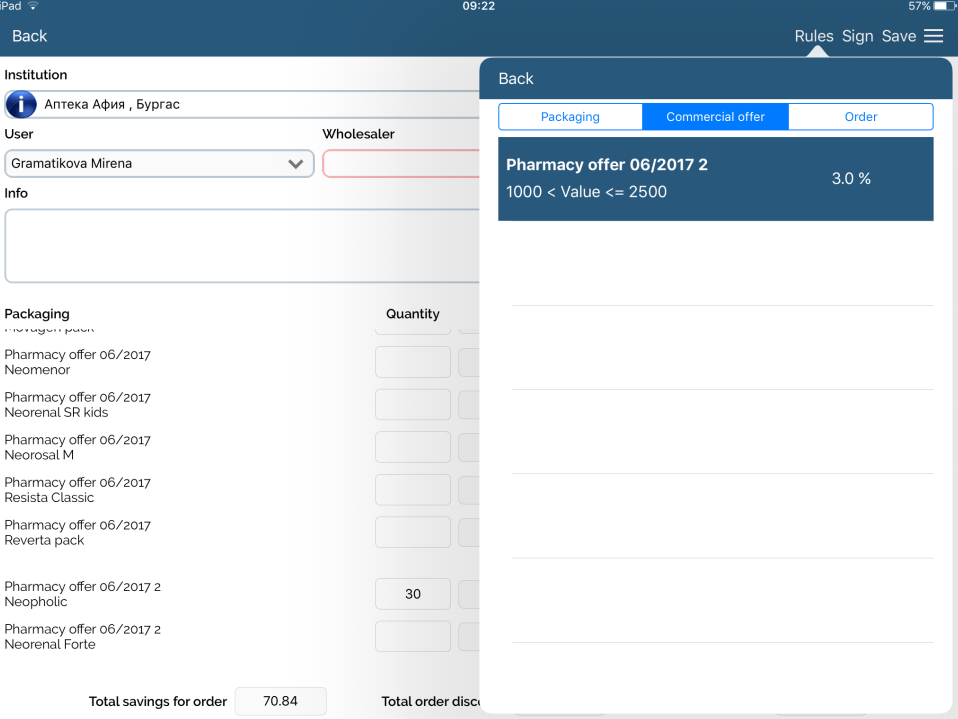
Task: Select the Commercial offer tab
Action: point(715,117)
